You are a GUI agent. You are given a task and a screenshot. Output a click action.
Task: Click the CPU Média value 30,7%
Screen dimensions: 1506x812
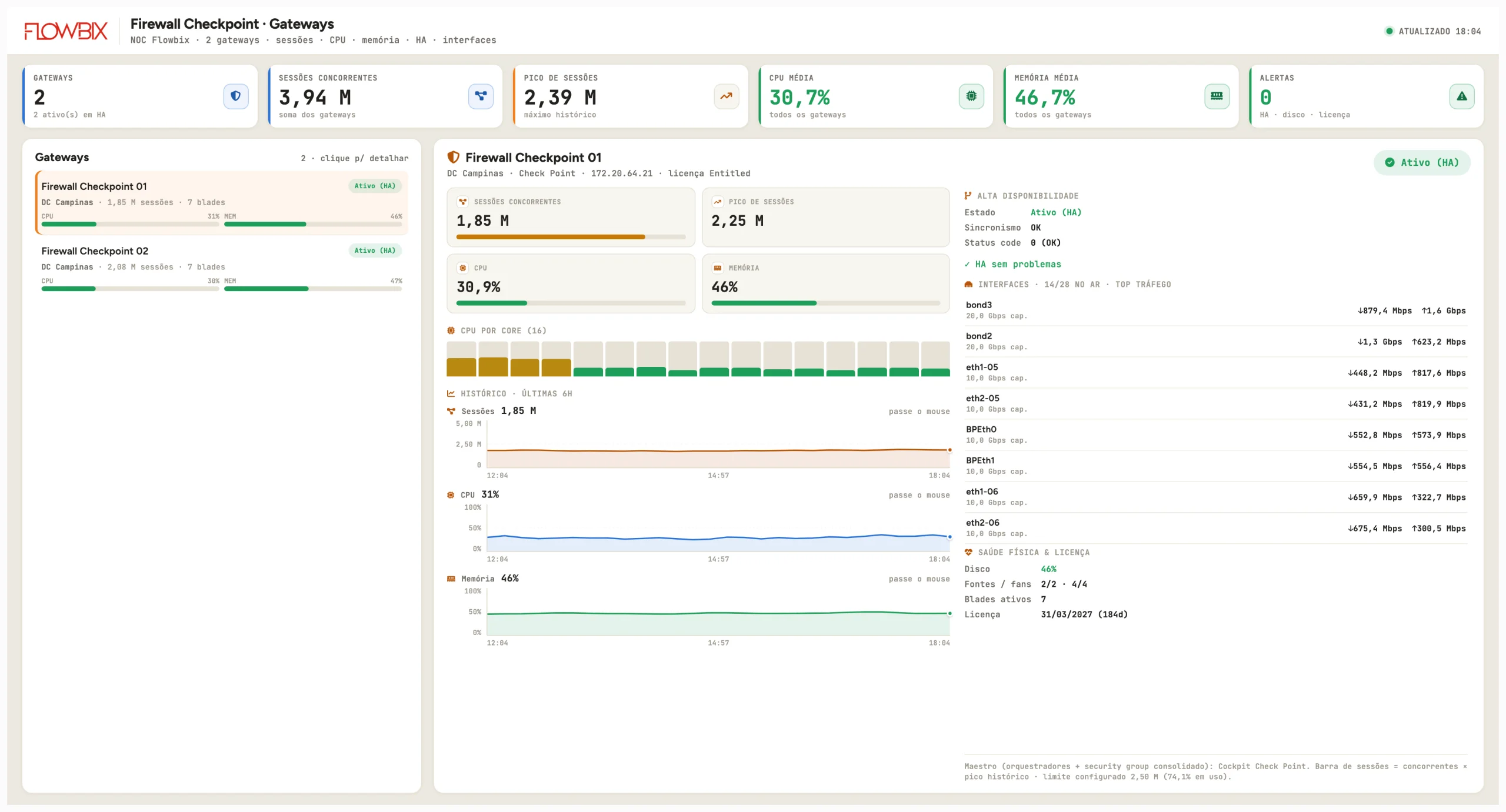[799, 97]
